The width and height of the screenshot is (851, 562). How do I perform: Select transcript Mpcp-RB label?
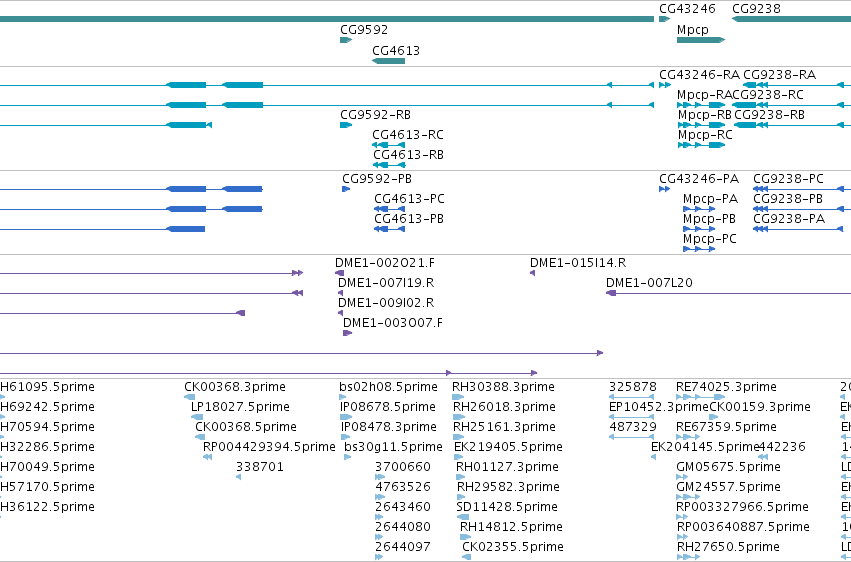(704, 115)
